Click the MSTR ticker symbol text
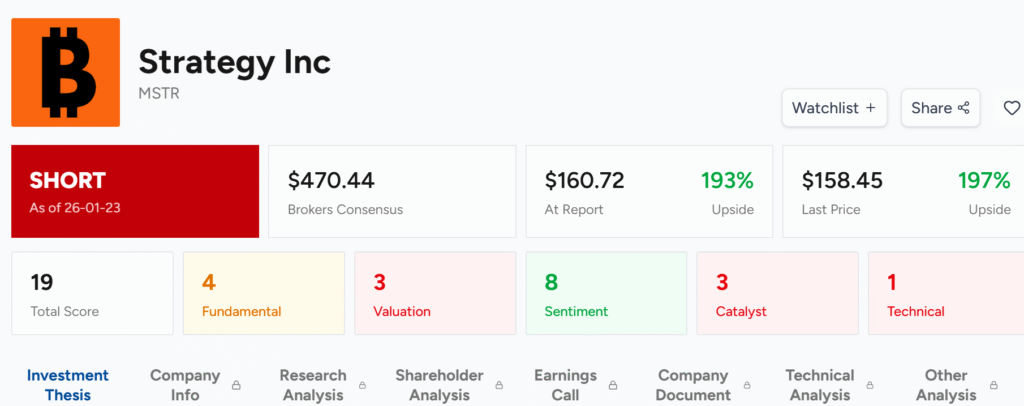This screenshot has width=1024, height=406. [158, 93]
